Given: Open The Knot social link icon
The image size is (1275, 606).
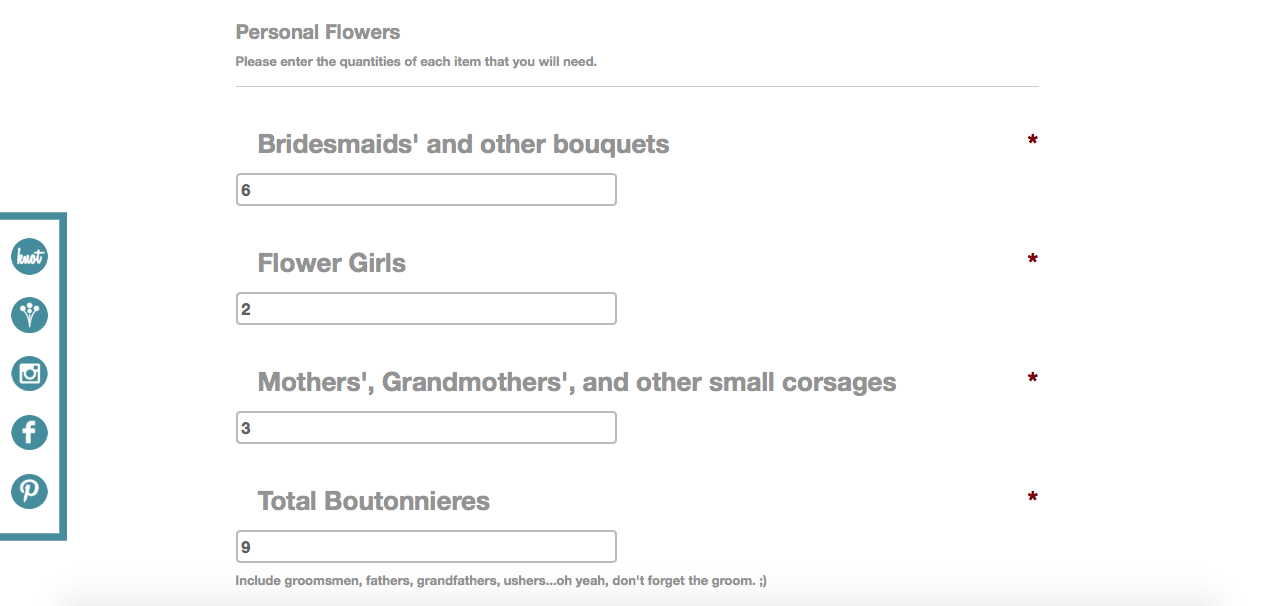Looking at the screenshot, I should (x=30, y=257).
